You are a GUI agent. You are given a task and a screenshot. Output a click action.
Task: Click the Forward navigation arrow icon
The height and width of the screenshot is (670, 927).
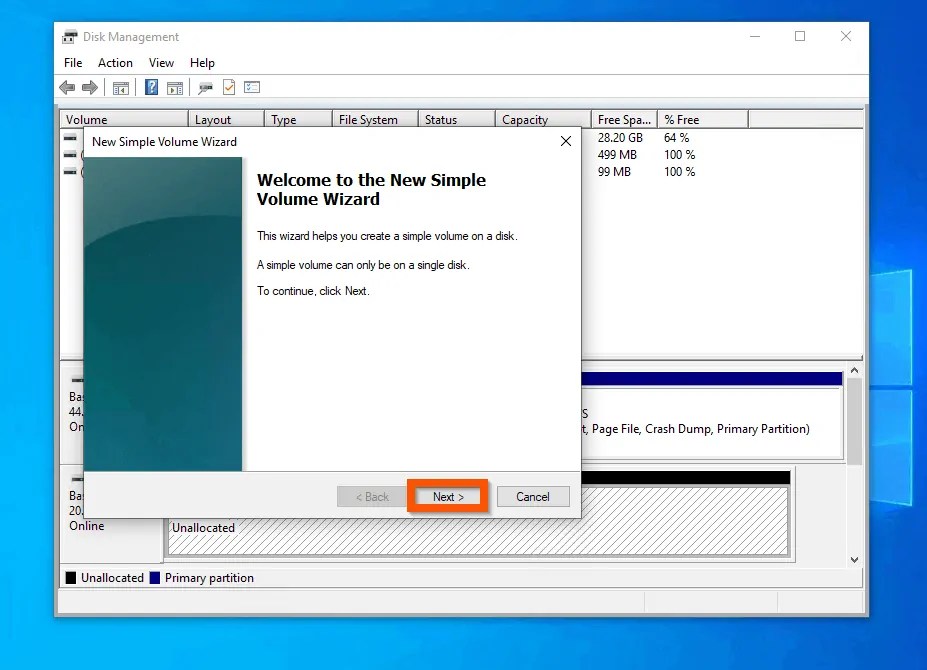pyautogui.click(x=89, y=87)
